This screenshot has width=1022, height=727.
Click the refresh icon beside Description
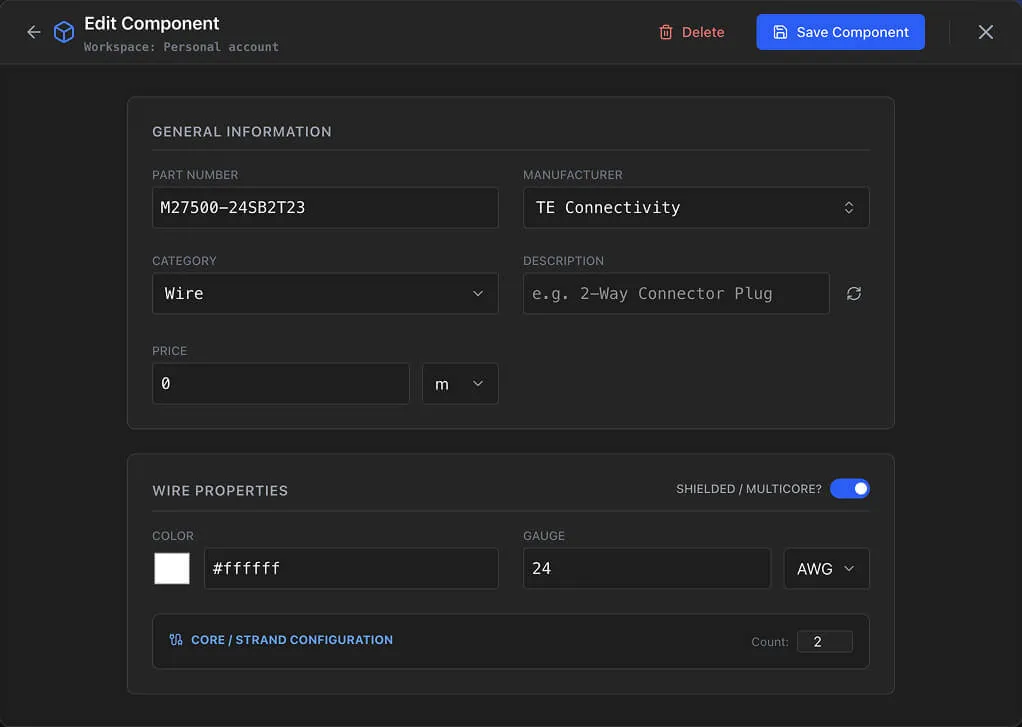(853, 293)
